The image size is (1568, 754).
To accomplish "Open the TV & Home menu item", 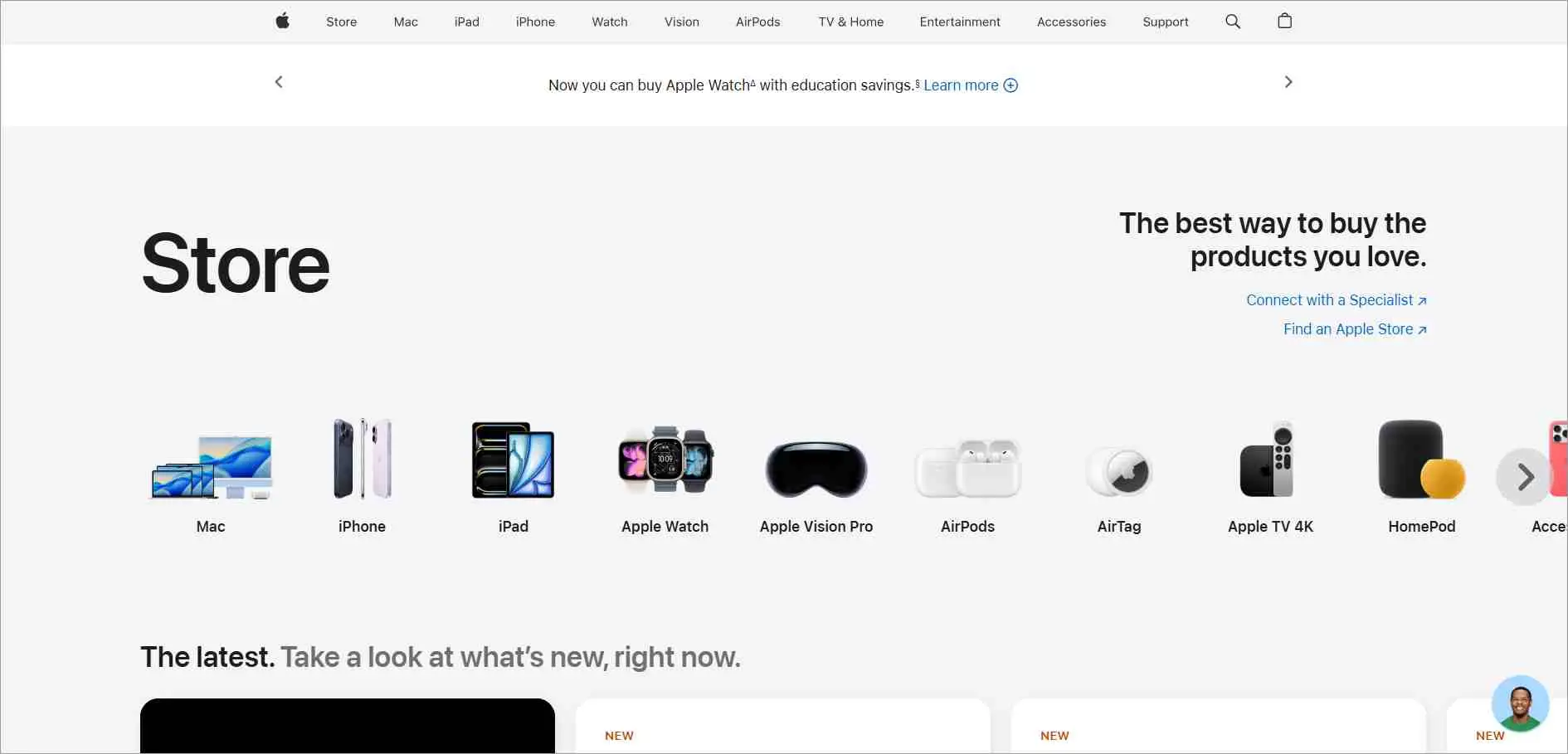I will click(851, 22).
